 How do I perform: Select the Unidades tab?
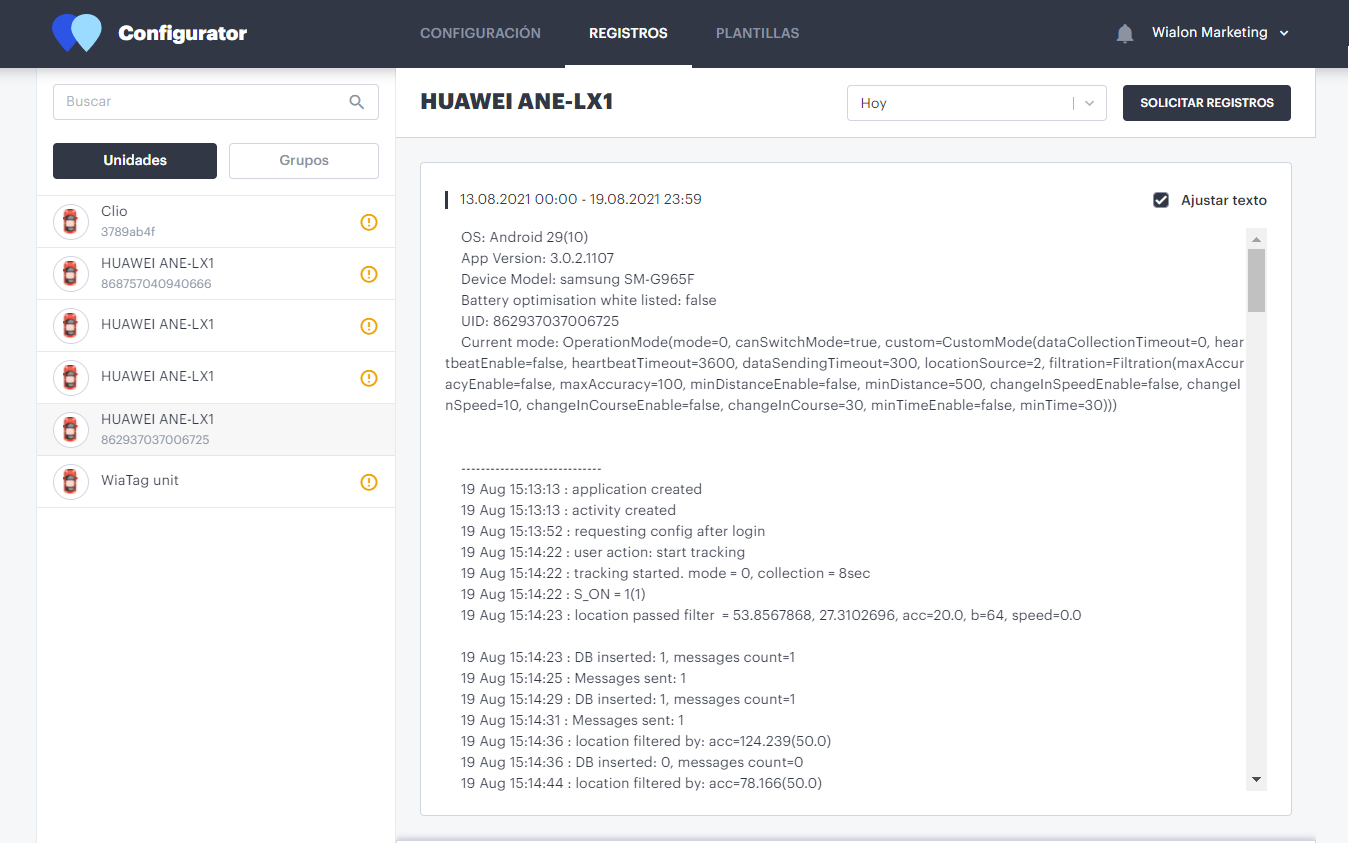pos(135,161)
